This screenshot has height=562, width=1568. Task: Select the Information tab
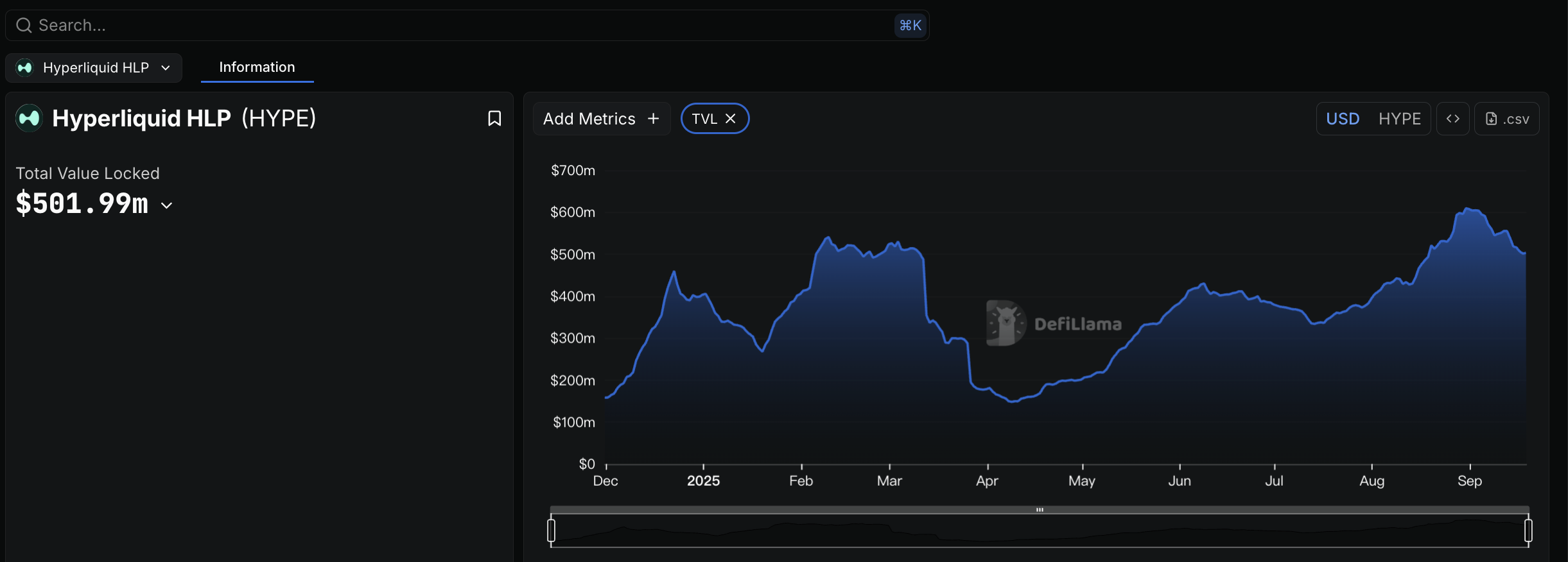[x=257, y=67]
